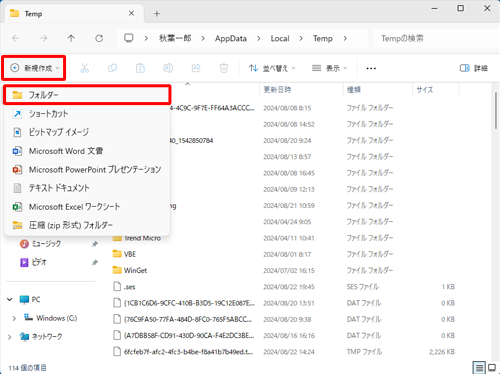Sort by サイズ column header
The width and height of the screenshot is (500, 374).
click(x=436, y=90)
